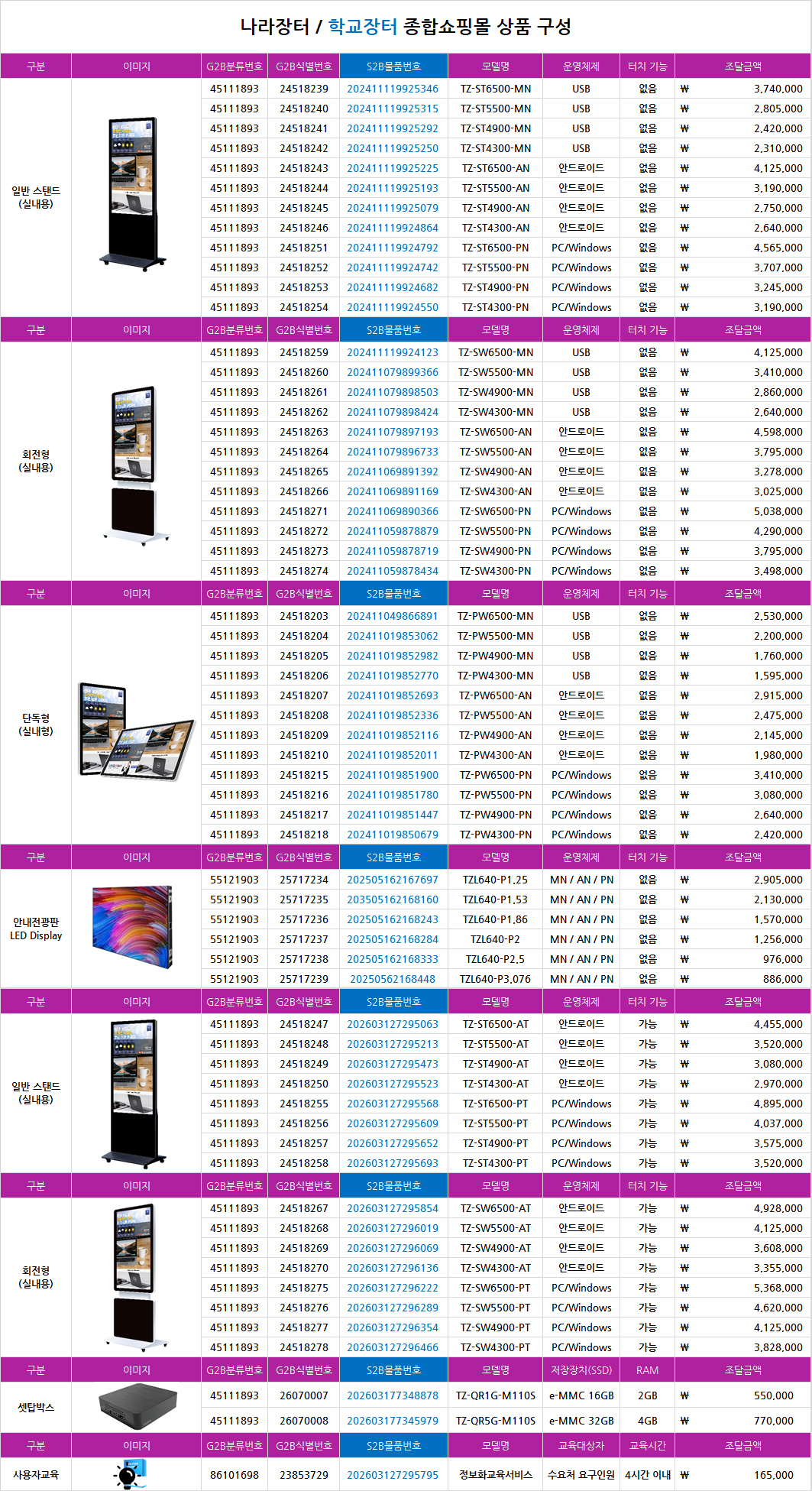Click the lightbulb user education icon
The image size is (812, 1491).
[x=130, y=1474]
